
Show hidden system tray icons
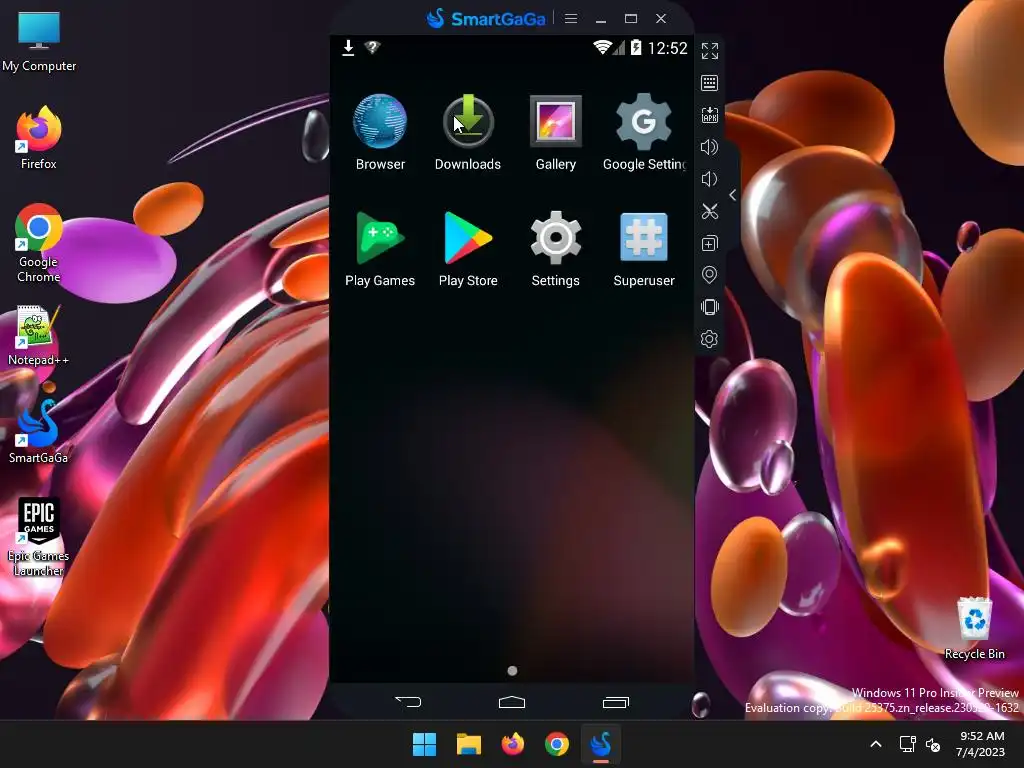[876, 744]
